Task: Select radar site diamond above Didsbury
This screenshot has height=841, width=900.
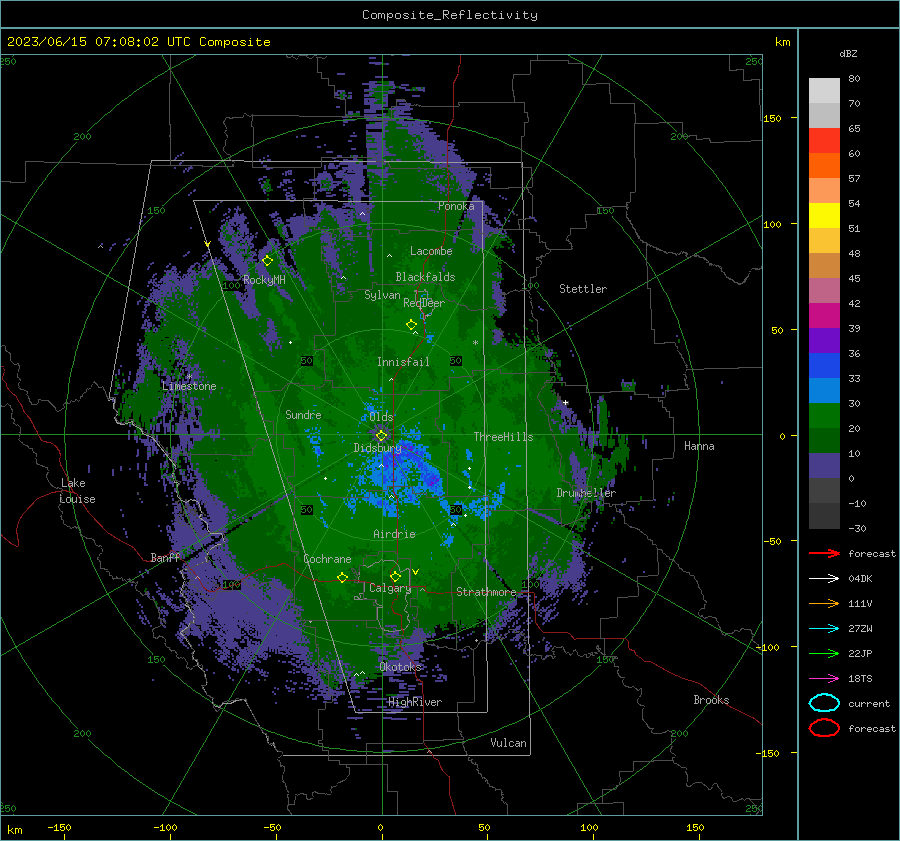Action: (381, 436)
